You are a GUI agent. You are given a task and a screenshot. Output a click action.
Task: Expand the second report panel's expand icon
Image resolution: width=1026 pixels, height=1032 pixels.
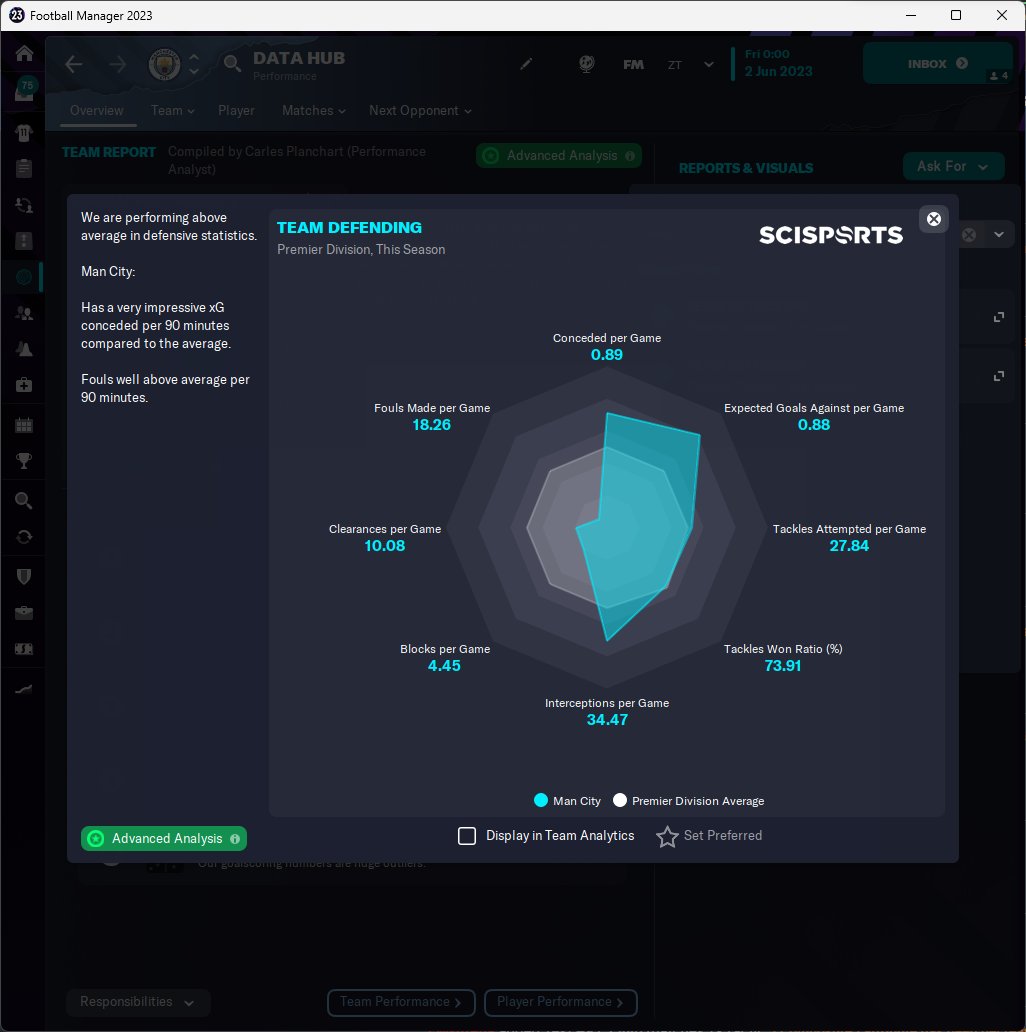click(998, 376)
